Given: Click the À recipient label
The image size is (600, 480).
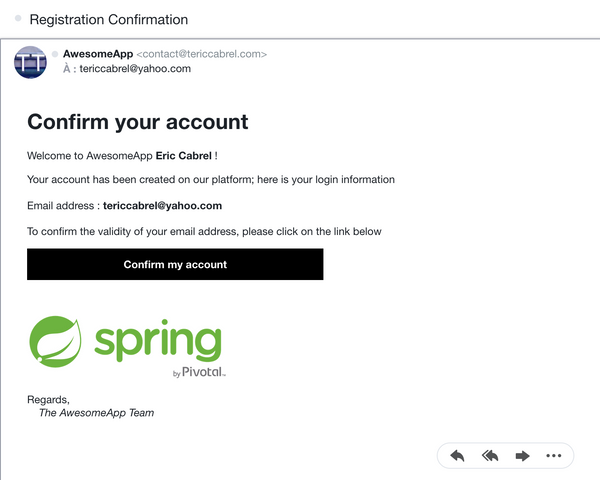Looking at the screenshot, I should (67, 69).
